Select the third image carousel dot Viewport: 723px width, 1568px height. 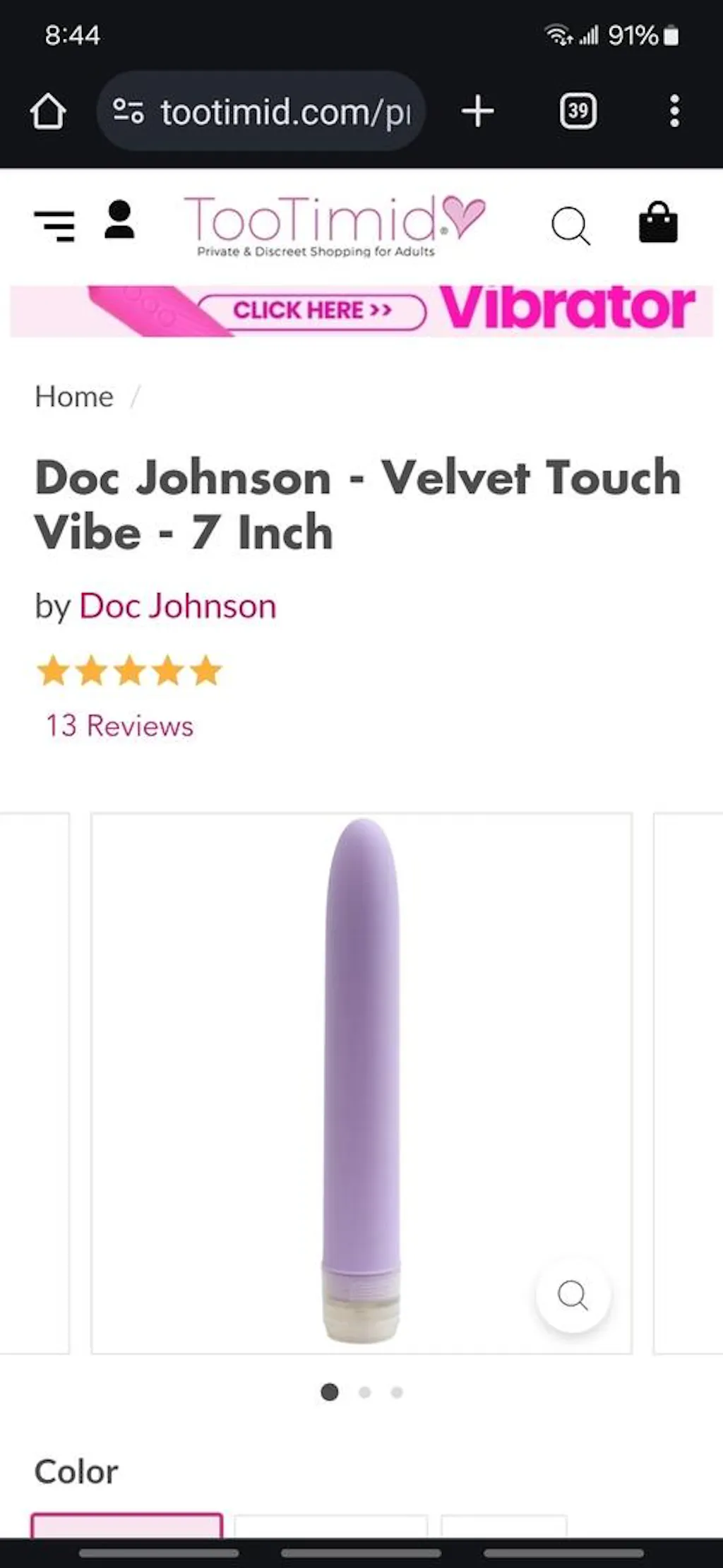point(397,1392)
